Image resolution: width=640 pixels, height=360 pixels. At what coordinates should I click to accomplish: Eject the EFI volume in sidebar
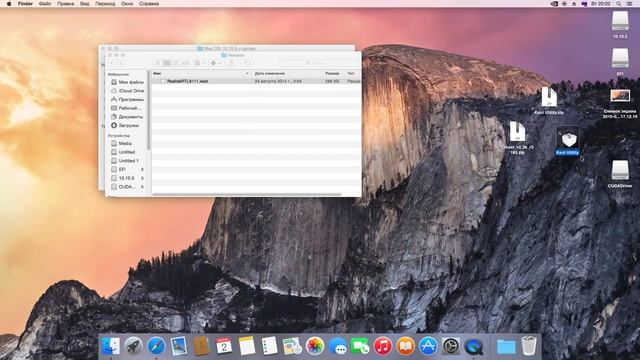click(x=142, y=169)
